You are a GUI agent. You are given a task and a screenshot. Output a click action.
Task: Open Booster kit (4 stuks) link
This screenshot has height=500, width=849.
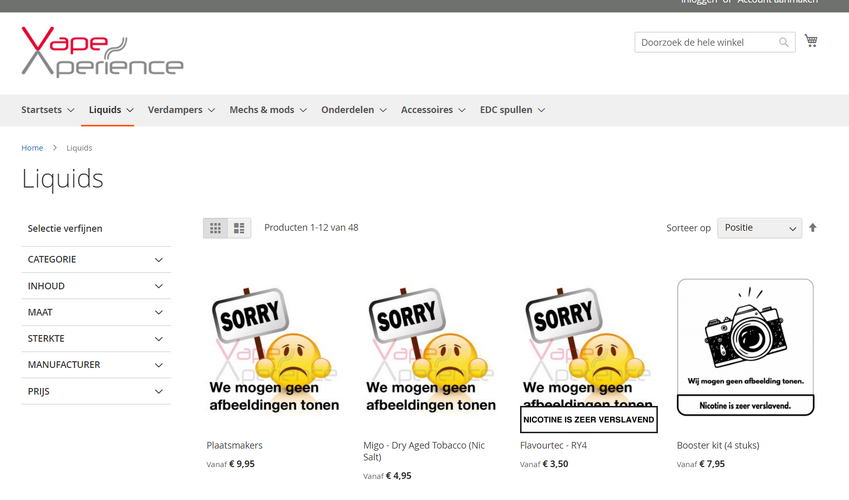(x=718, y=445)
